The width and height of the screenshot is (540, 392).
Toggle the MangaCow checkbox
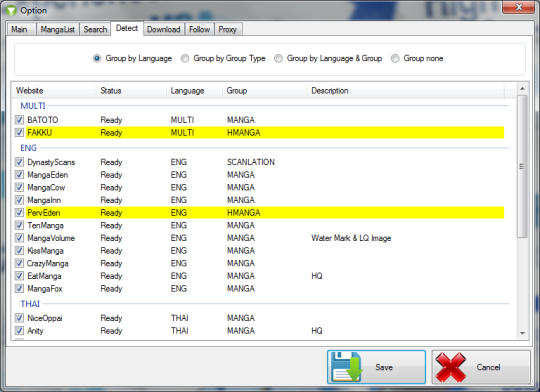19,187
